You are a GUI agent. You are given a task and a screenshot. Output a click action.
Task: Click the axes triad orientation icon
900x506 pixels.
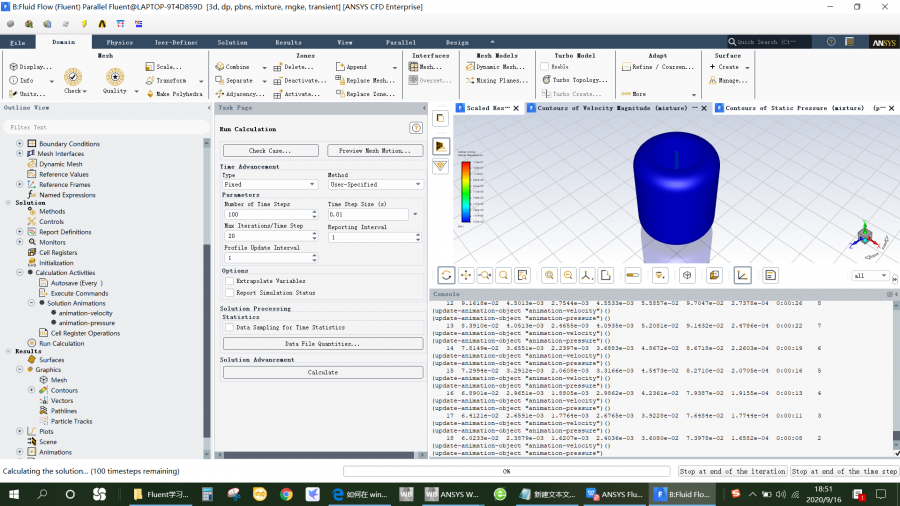click(588, 275)
